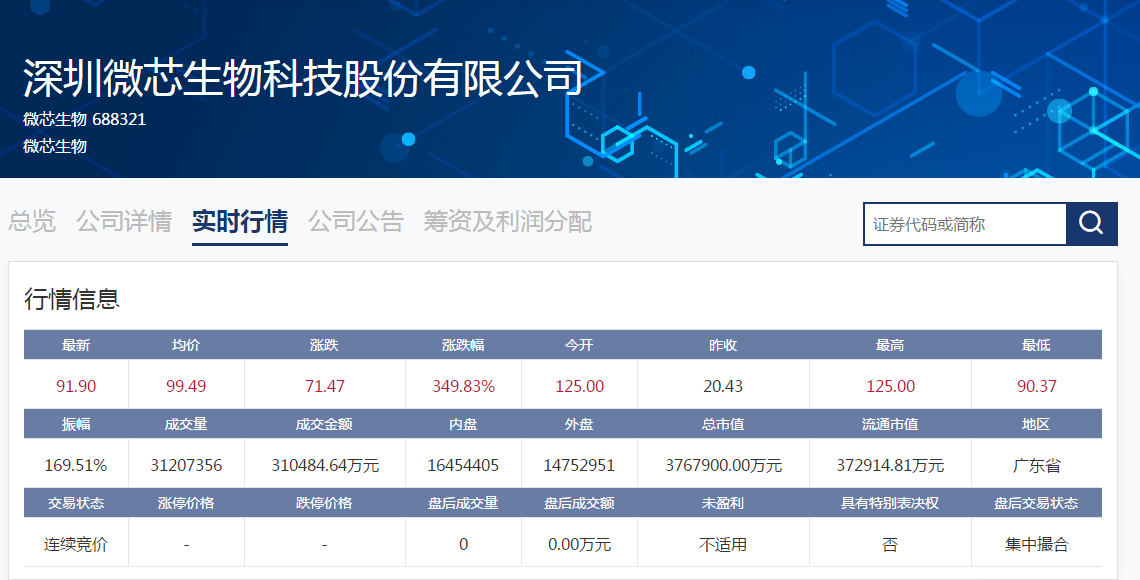The image size is (1140, 580).
Task: Select the 实时行情 tab
Action: 240,221
